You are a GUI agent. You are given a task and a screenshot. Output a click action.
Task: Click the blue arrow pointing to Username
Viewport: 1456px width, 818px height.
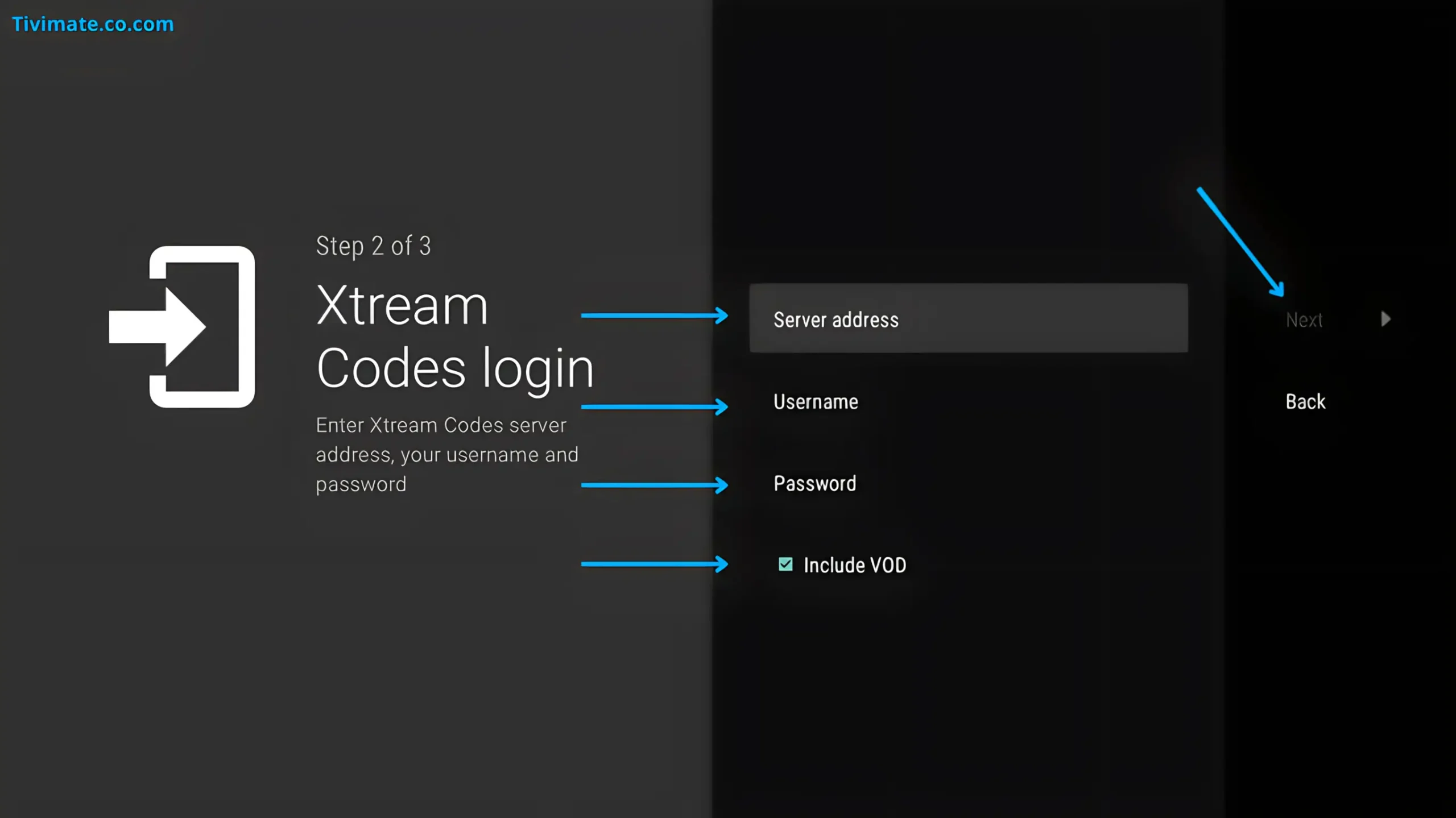coord(654,406)
